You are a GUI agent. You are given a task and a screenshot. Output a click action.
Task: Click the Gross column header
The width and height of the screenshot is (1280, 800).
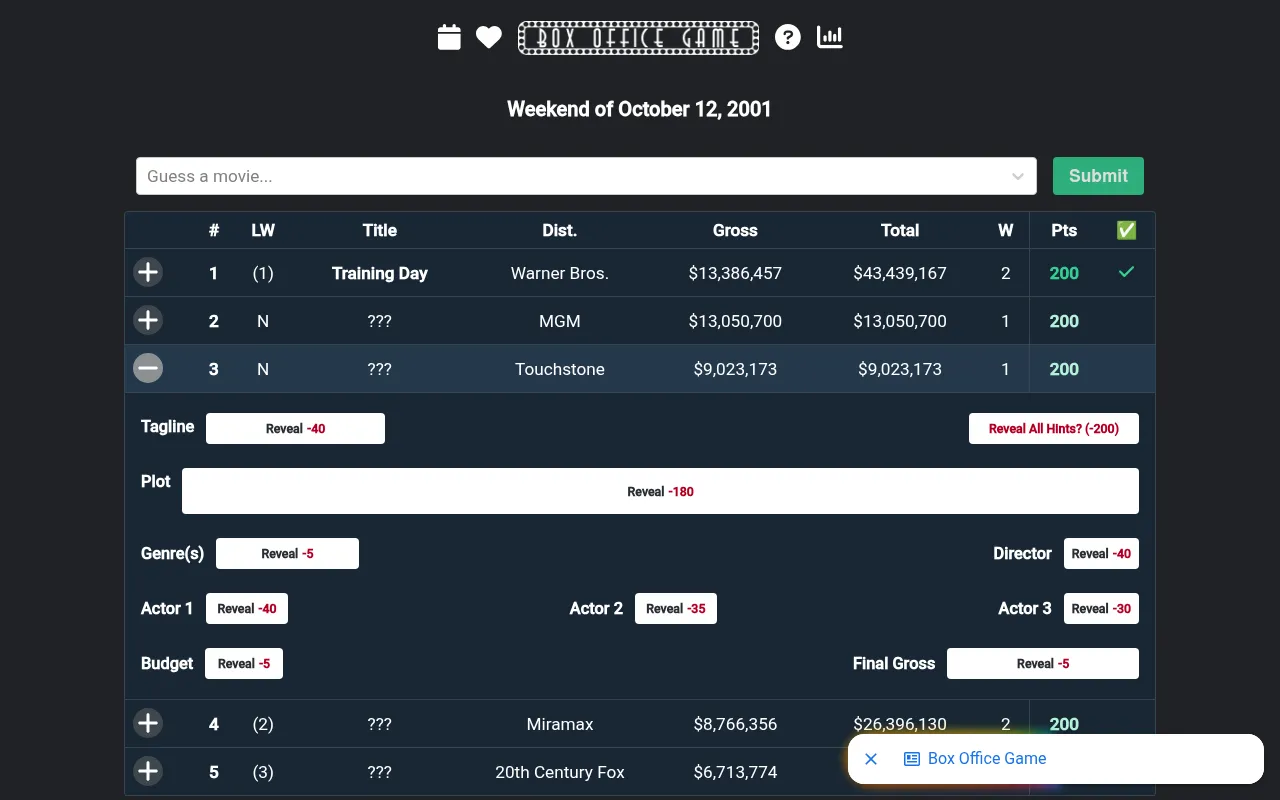(x=735, y=230)
